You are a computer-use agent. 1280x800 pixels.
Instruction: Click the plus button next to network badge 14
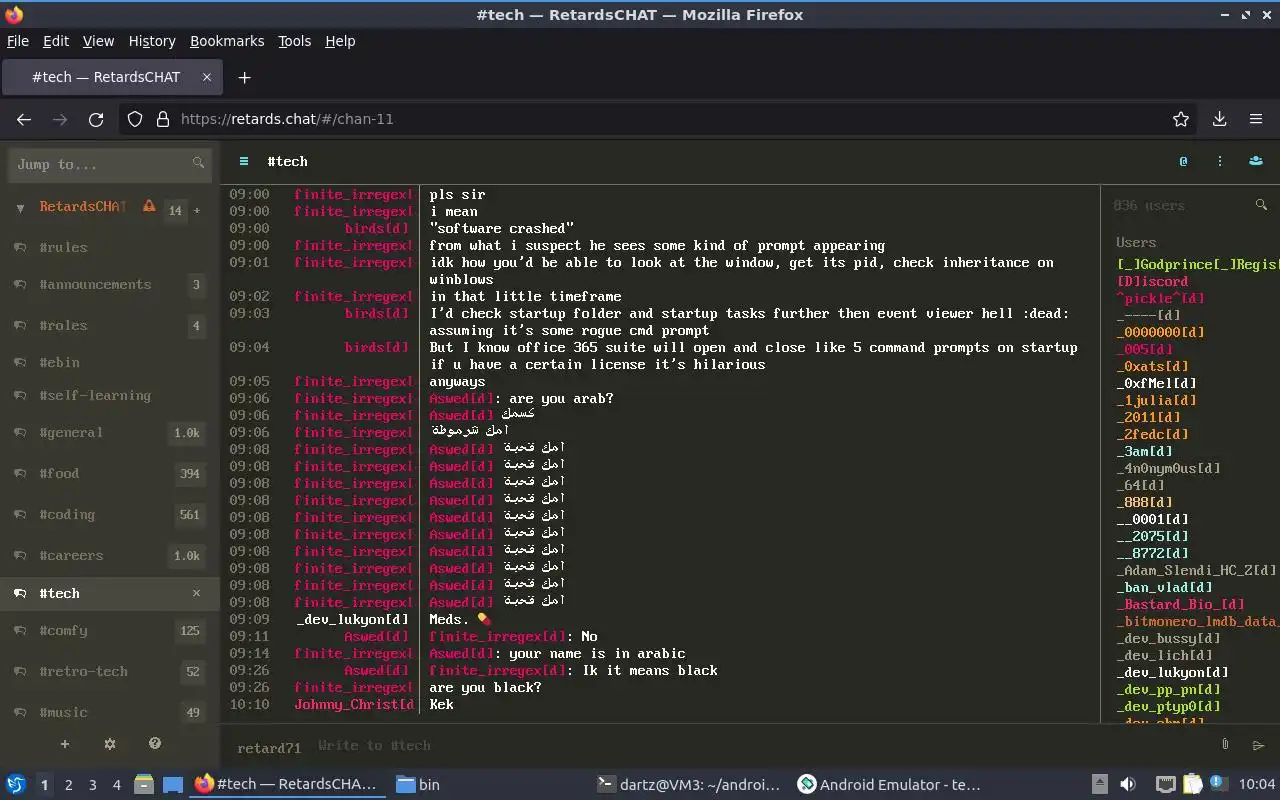click(x=197, y=210)
